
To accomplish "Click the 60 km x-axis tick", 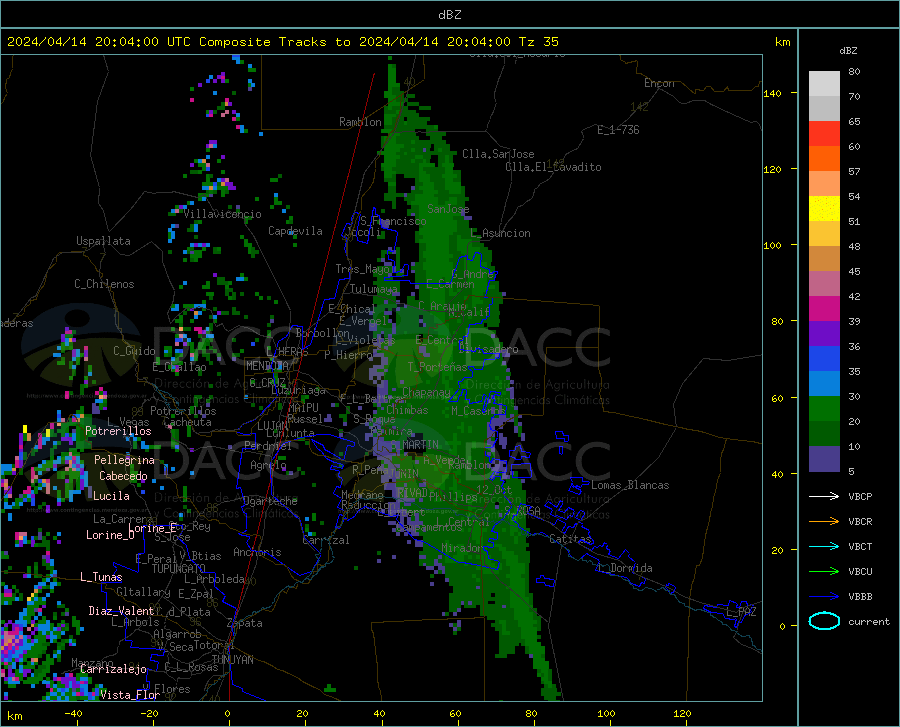I will (455, 714).
